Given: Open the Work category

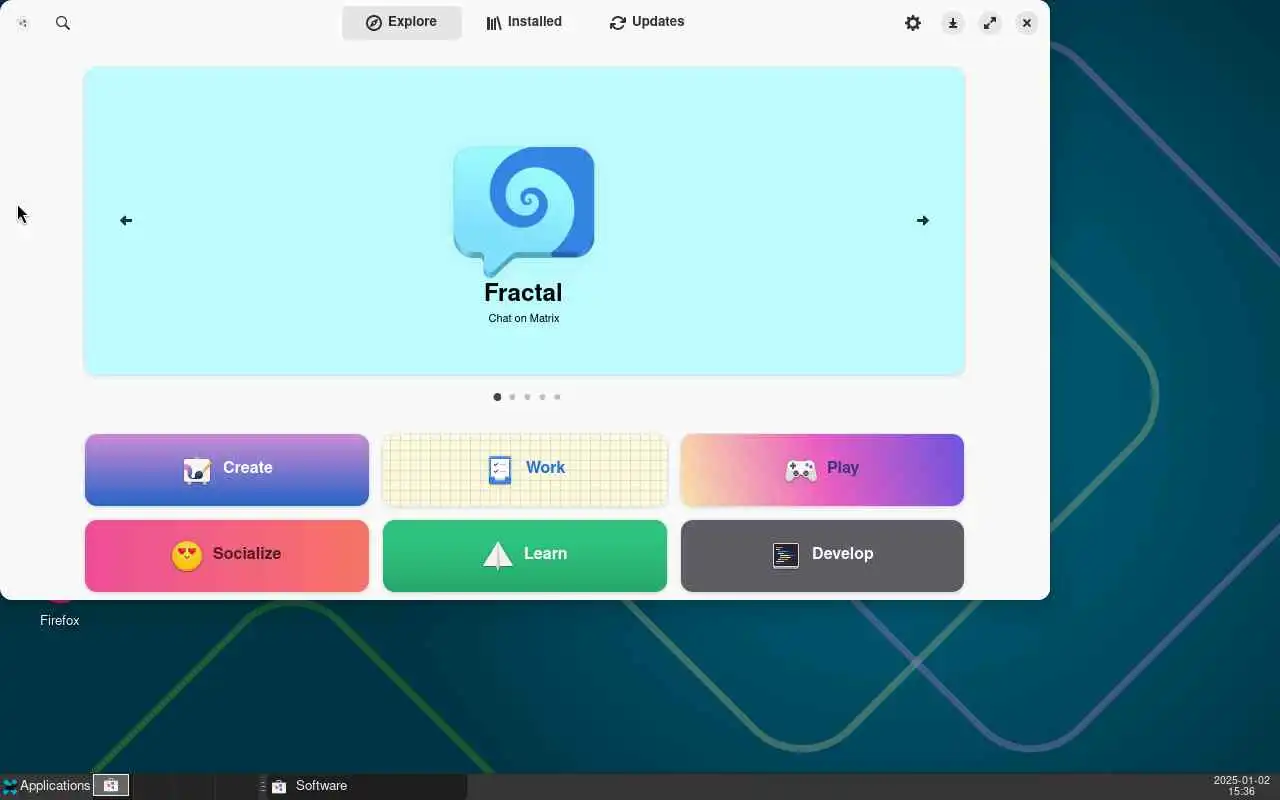Looking at the screenshot, I should 525,470.
